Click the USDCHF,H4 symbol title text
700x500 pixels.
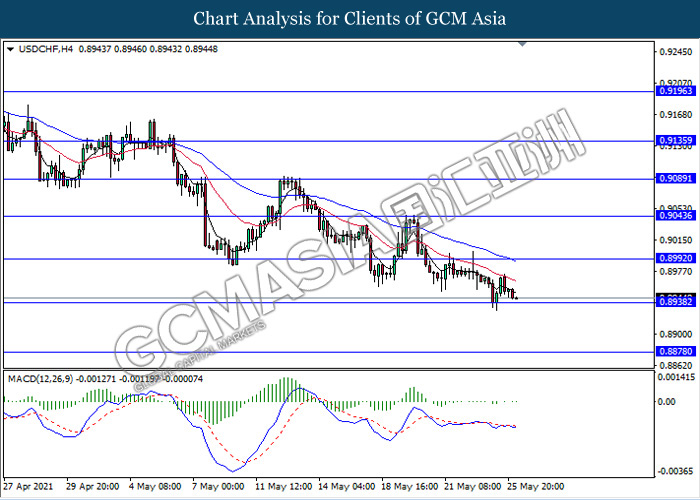tap(46, 49)
